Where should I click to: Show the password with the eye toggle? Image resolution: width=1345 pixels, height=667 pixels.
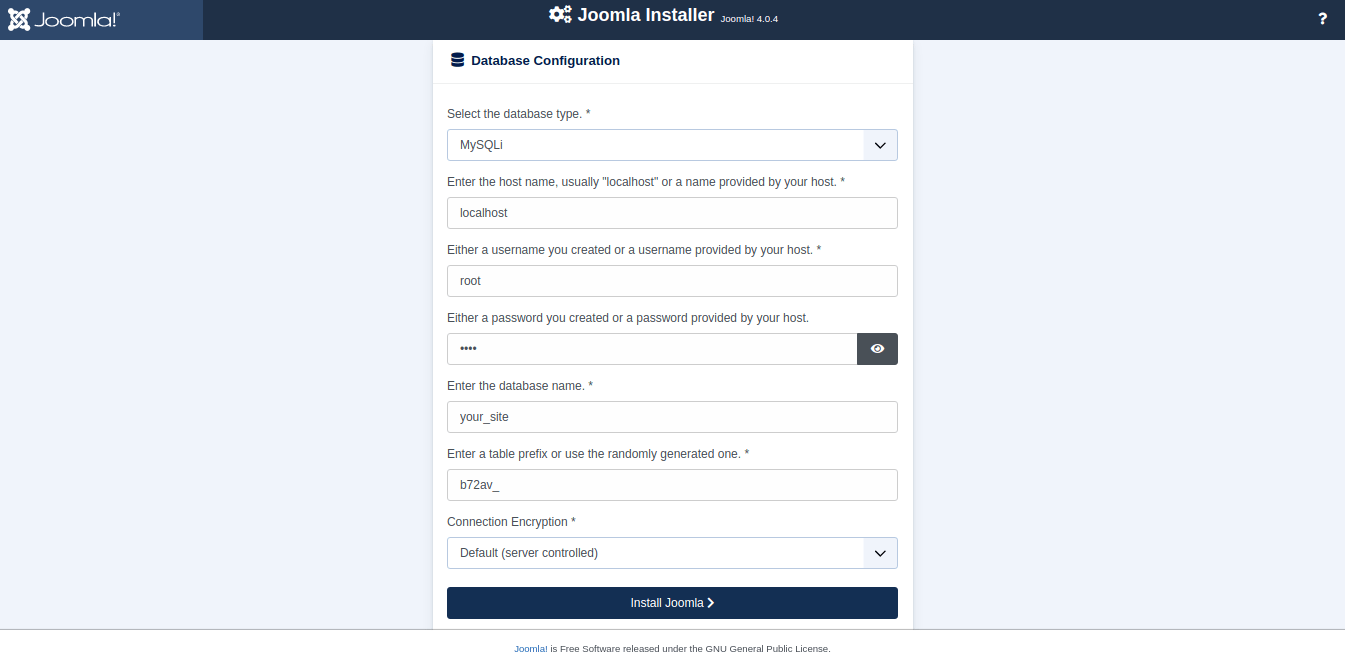[x=877, y=349]
